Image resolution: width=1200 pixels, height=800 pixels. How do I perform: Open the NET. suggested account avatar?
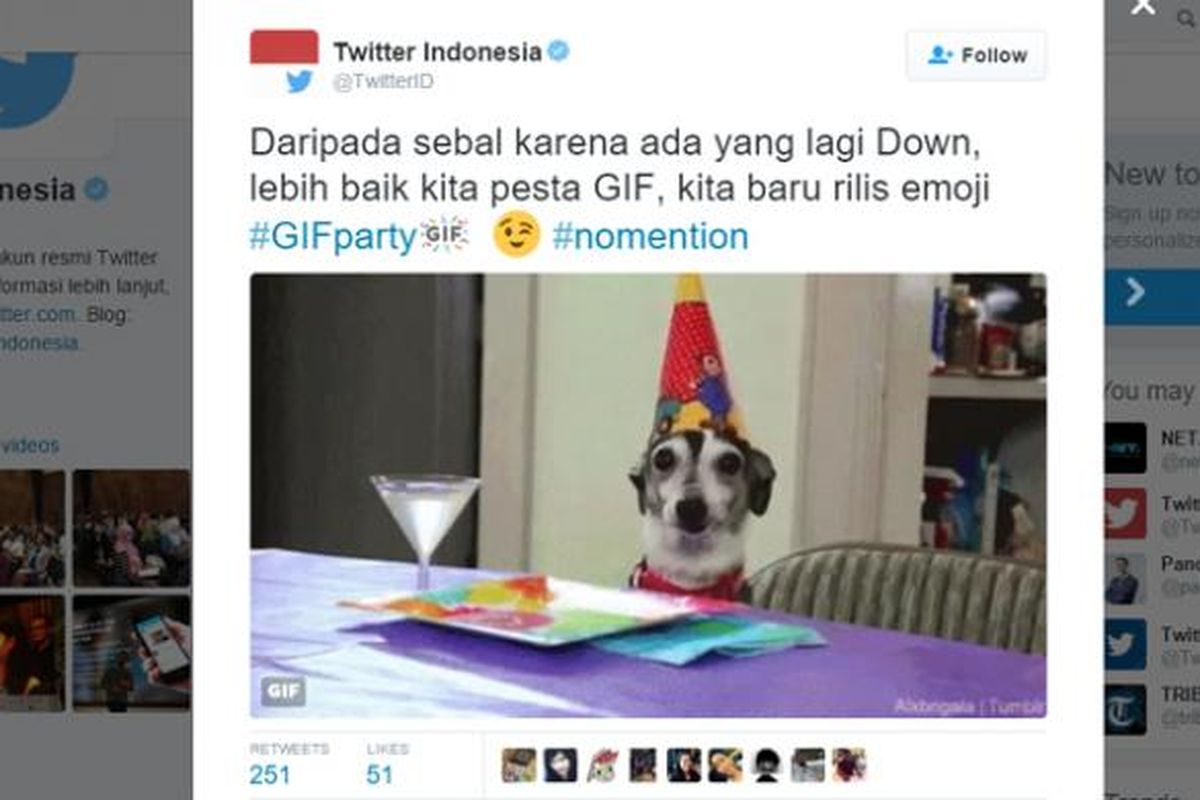1125,447
